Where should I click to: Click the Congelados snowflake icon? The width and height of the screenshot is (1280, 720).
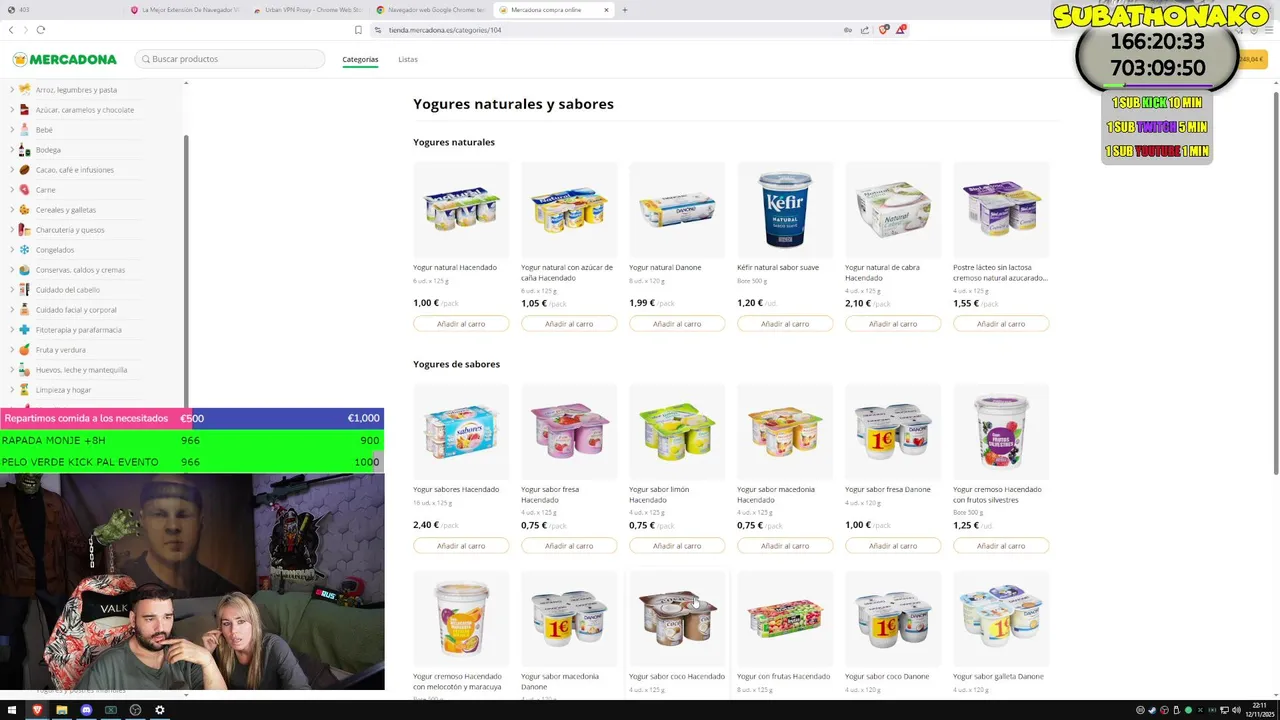24,250
